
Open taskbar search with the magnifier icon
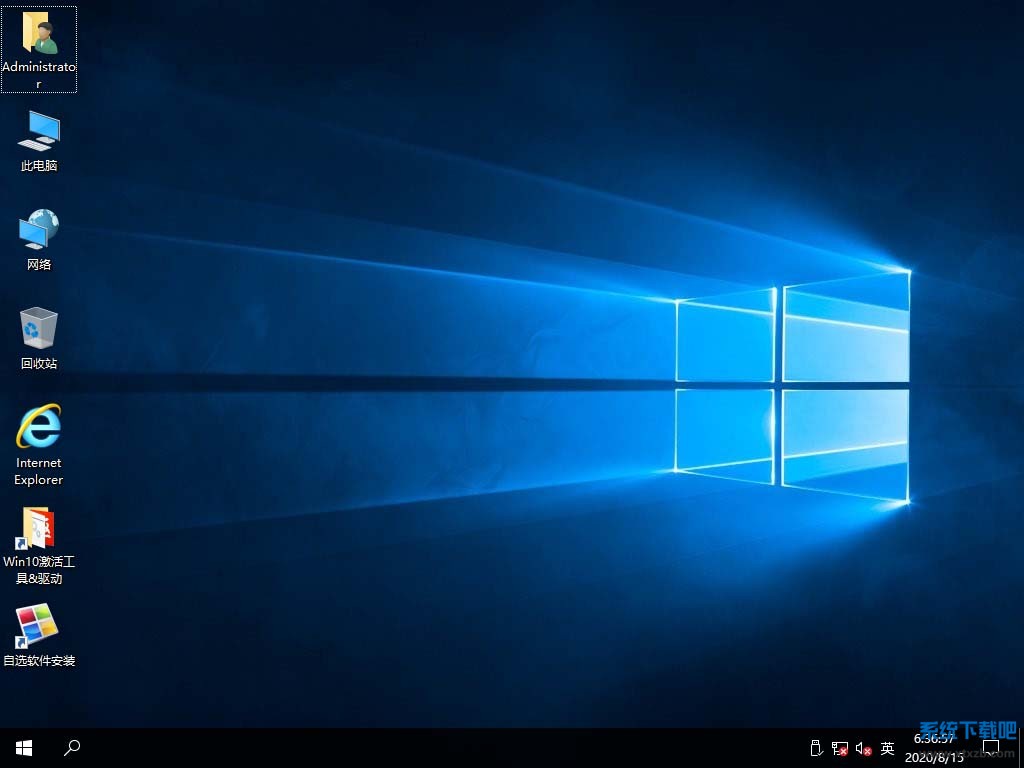coord(72,747)
